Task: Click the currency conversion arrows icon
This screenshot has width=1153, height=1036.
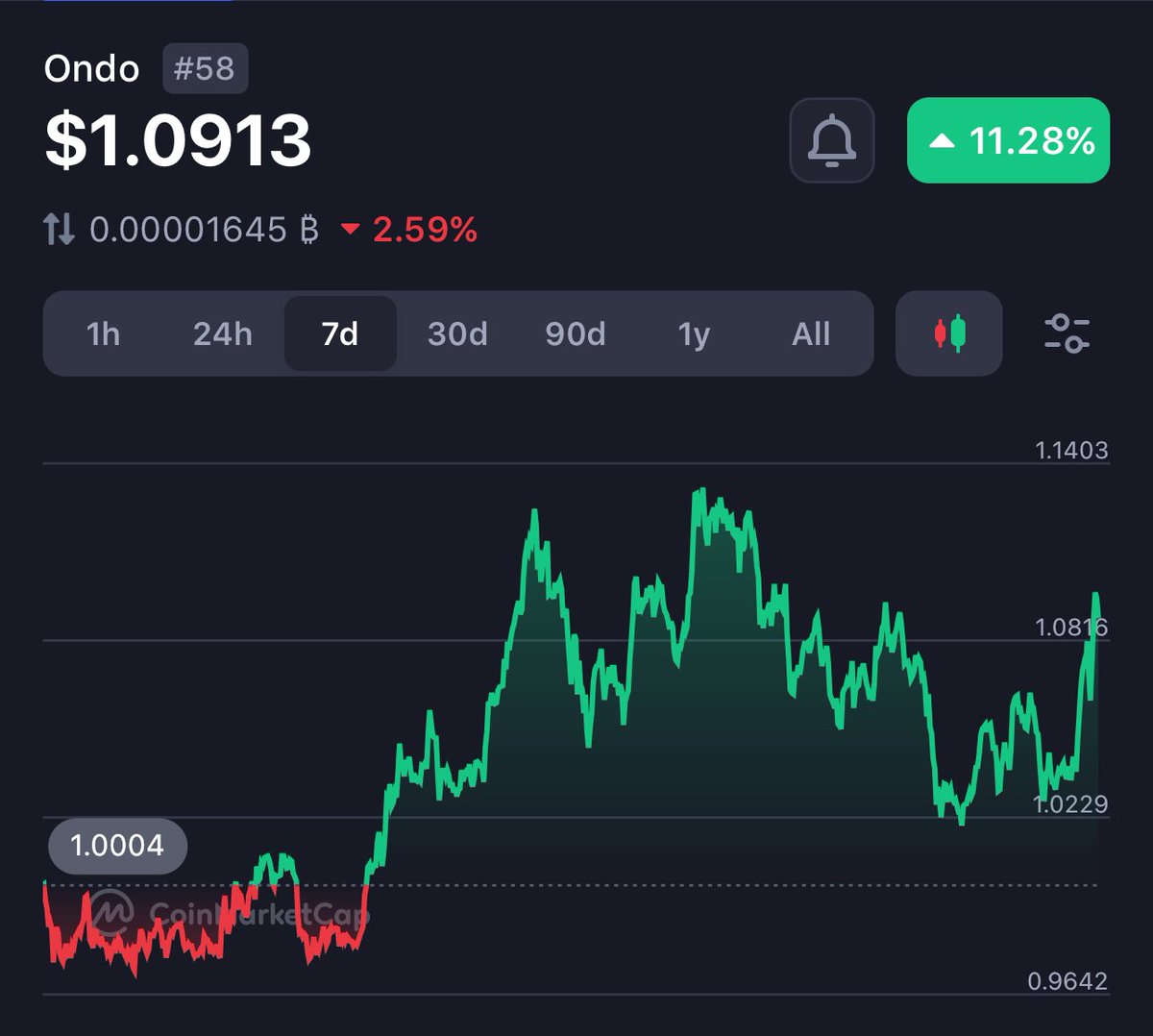Action: point(60,229)
